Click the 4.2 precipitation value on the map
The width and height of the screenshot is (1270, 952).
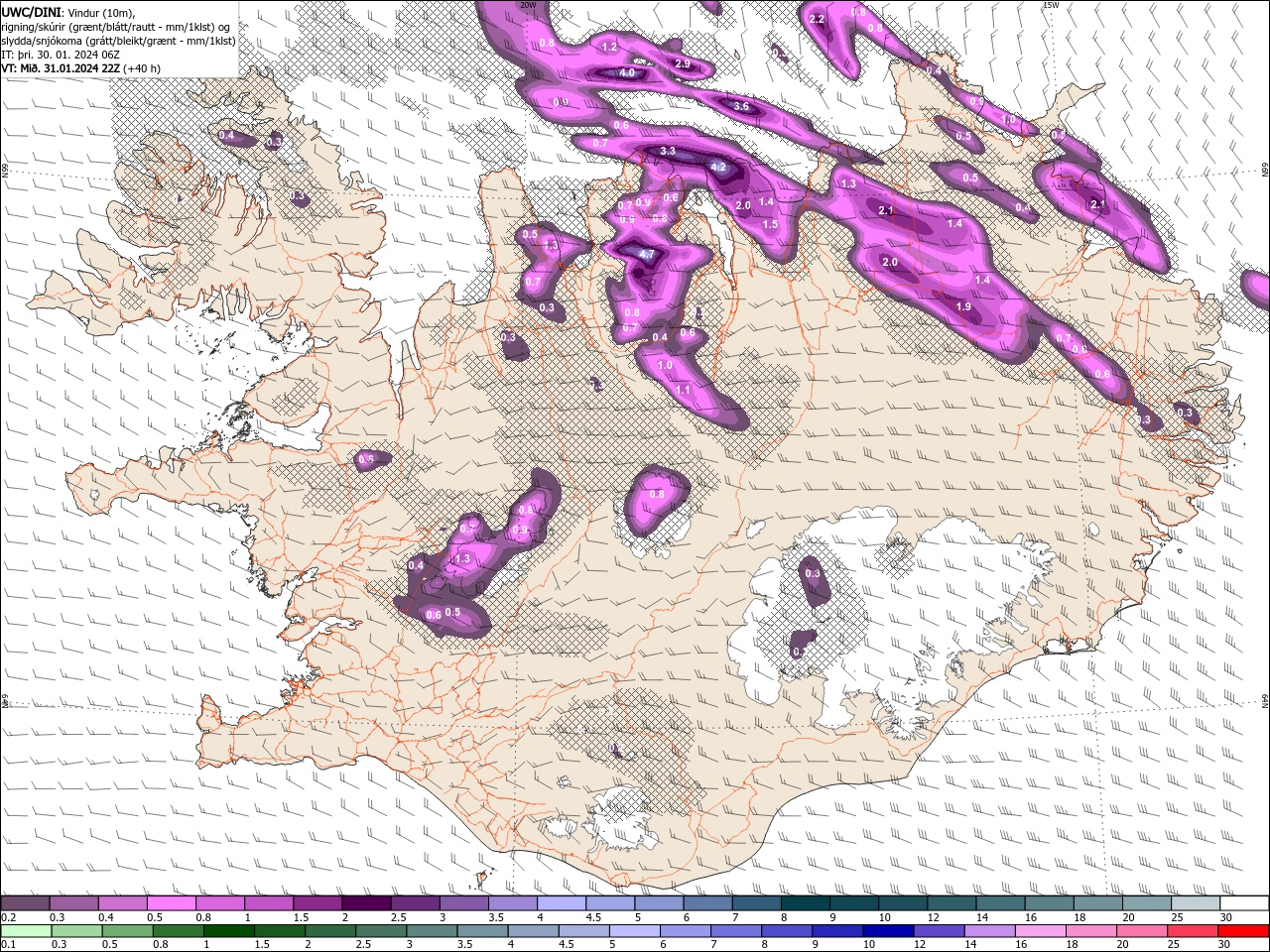pyautogui.click(x=720, y=168)
